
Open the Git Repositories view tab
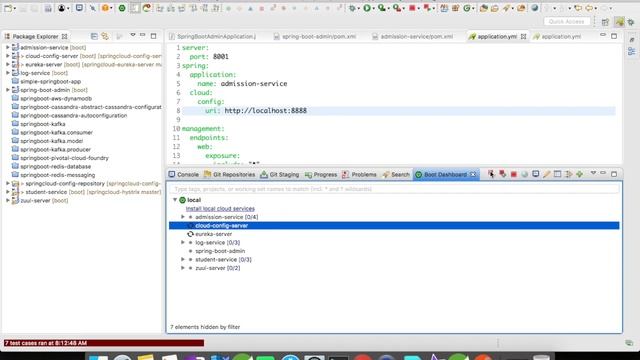(x=229, y=174)
